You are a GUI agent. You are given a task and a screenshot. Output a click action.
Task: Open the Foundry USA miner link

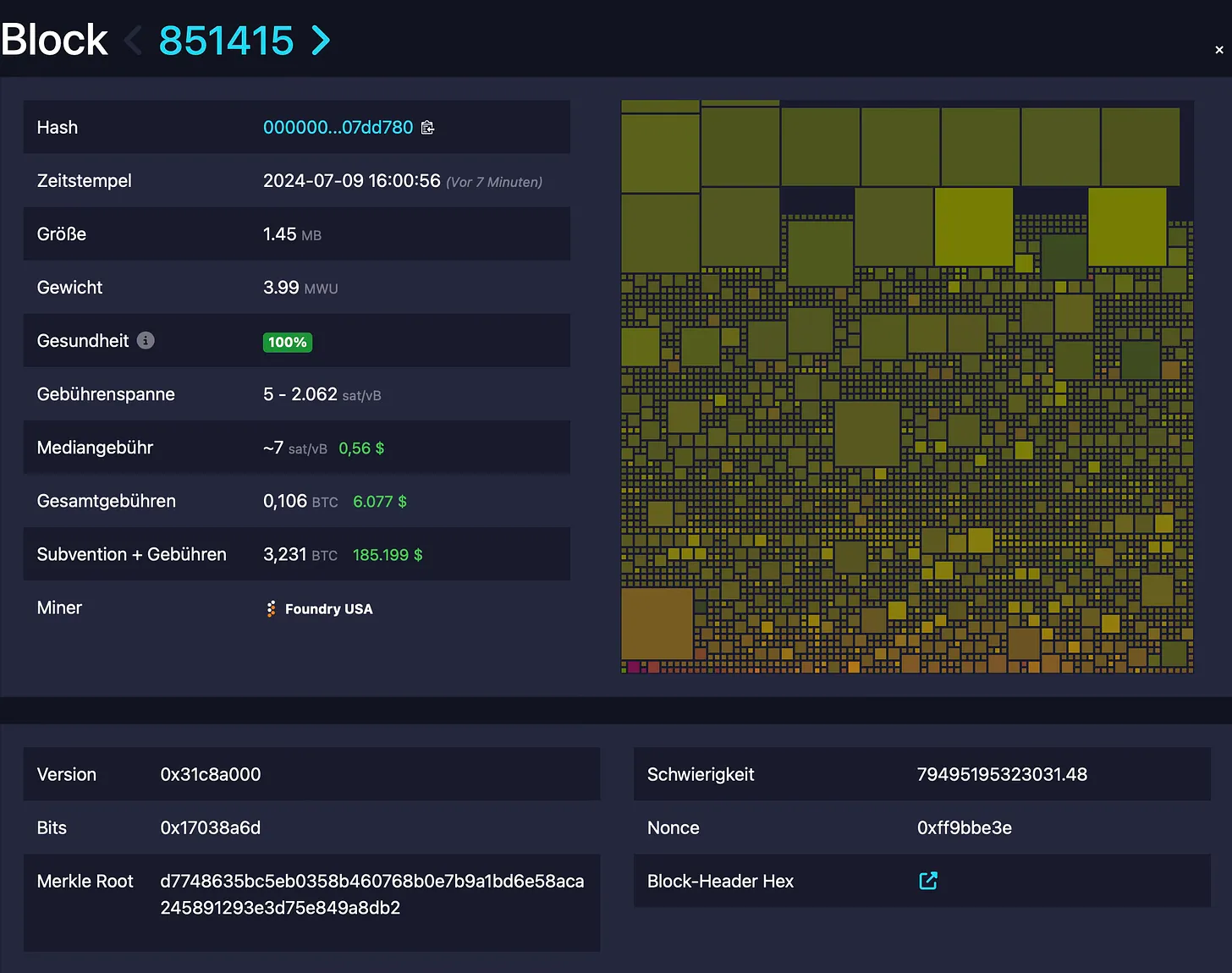pos(328,609)
